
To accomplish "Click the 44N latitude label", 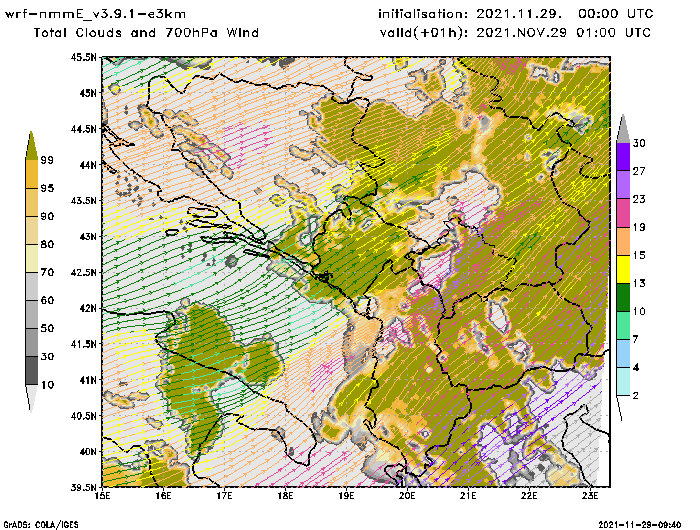I will (88, 165).
